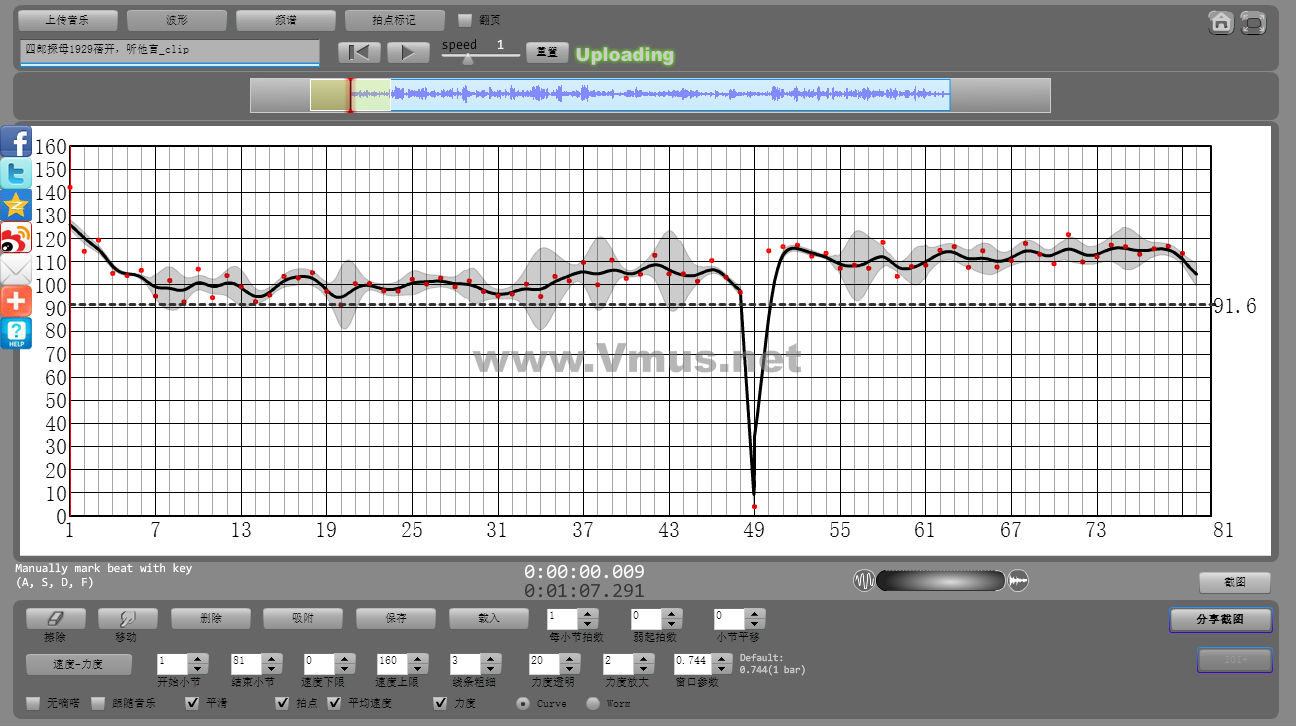This screenshot has width=1296, height=726.
Task: Decrease 弱起拍数 with down arrow
Action: tap(673, 624)
